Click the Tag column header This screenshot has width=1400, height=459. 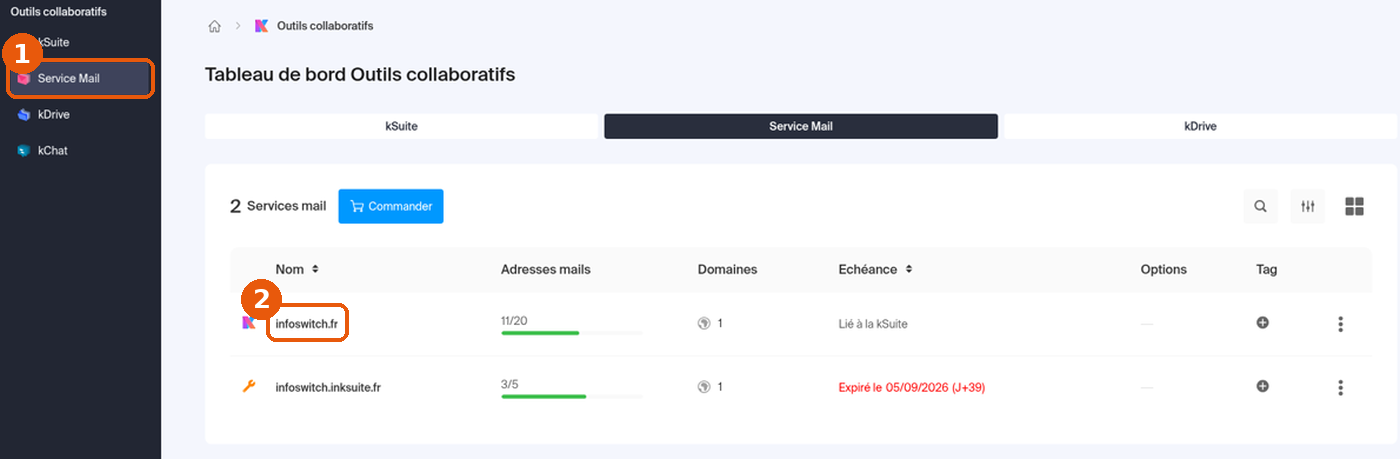pos(1267,269)
